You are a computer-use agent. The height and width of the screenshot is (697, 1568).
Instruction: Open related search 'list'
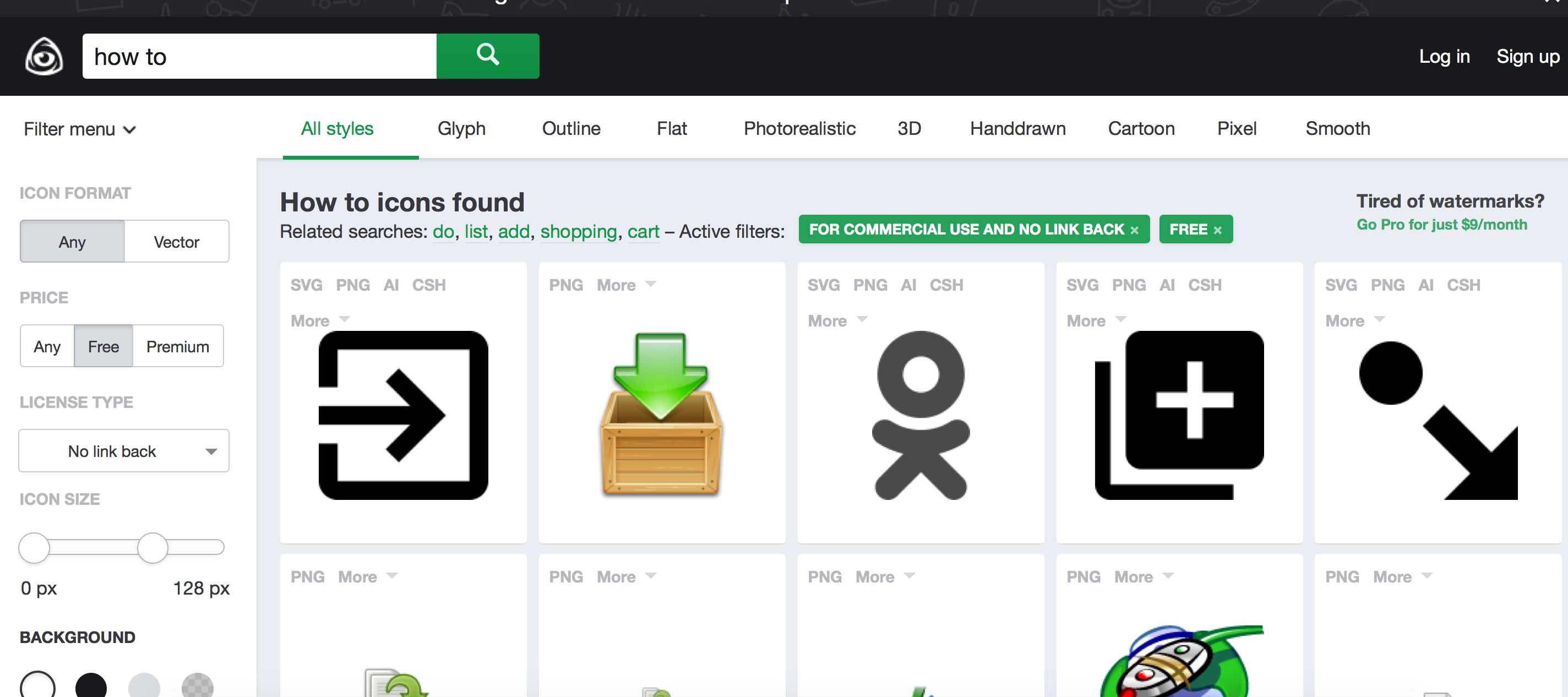click(476, 231)
